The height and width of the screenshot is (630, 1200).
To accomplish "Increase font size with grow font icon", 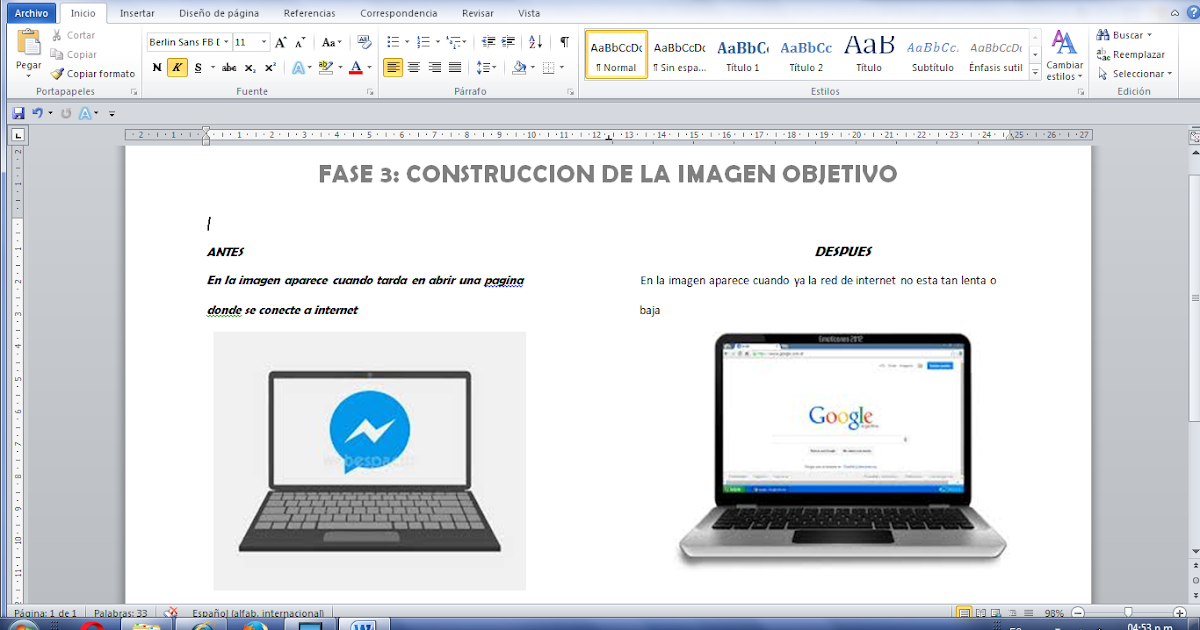I will click(x=281, y=43).
